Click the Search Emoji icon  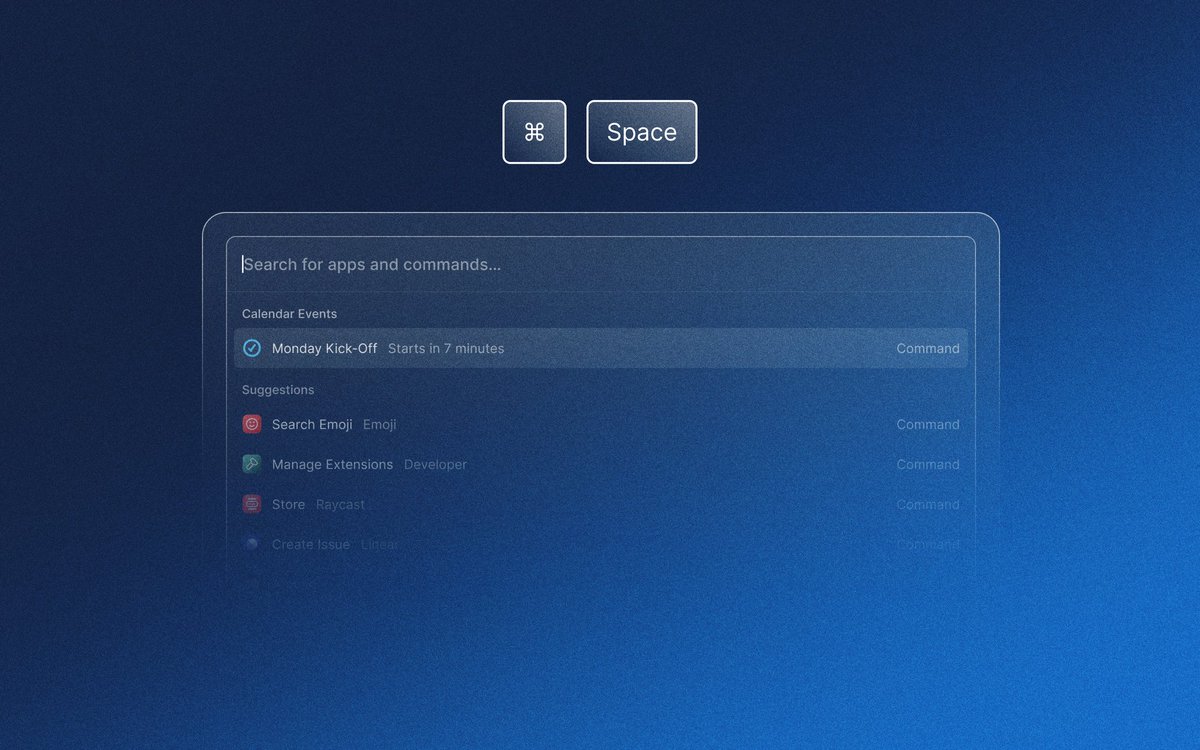[x=252, y=424]
